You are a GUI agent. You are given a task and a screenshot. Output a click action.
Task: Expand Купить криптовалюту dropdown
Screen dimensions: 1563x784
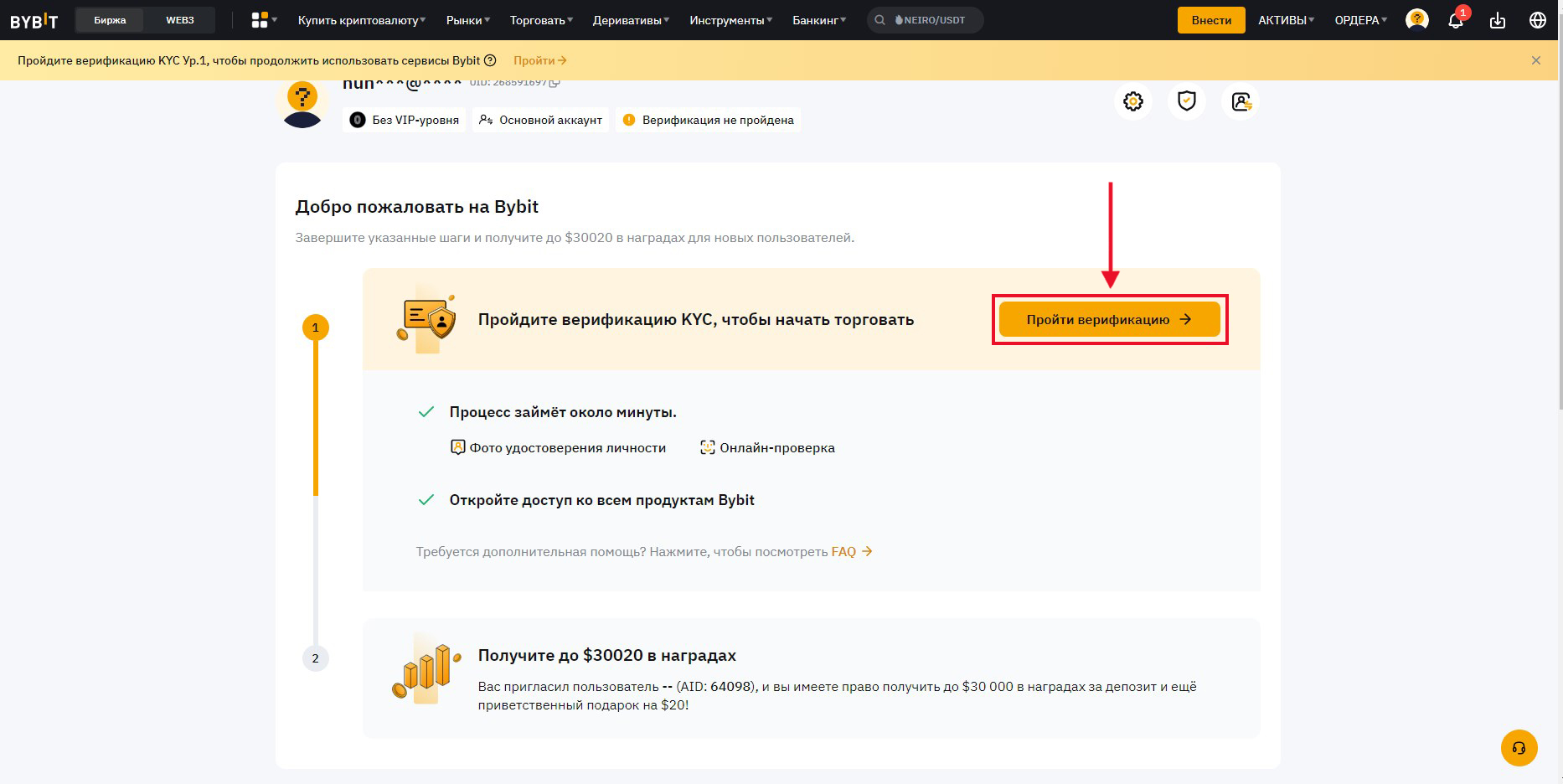click(362, 20)
